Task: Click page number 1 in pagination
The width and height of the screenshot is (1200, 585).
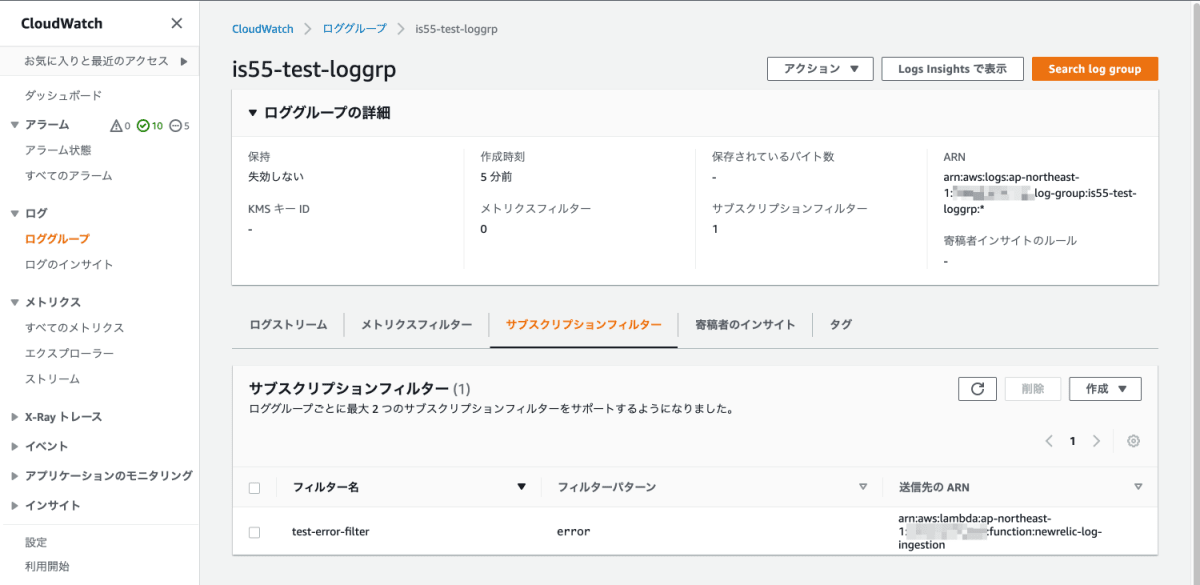Action: (x=1073, y=441)
